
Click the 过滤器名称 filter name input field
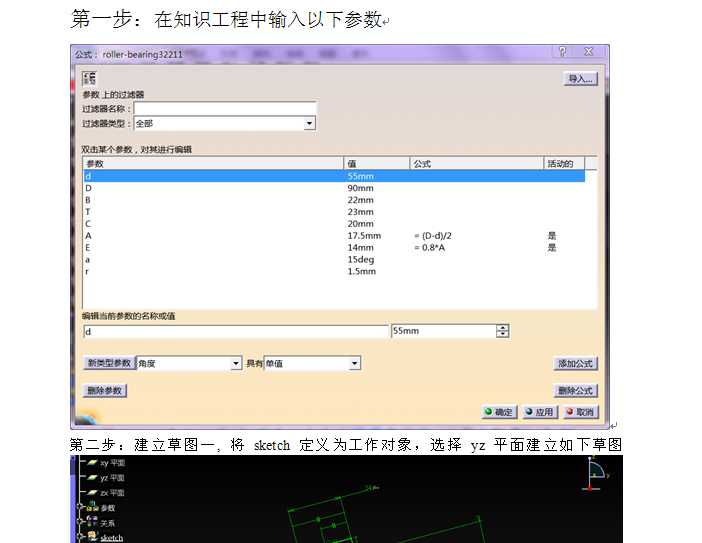point(225,108)
